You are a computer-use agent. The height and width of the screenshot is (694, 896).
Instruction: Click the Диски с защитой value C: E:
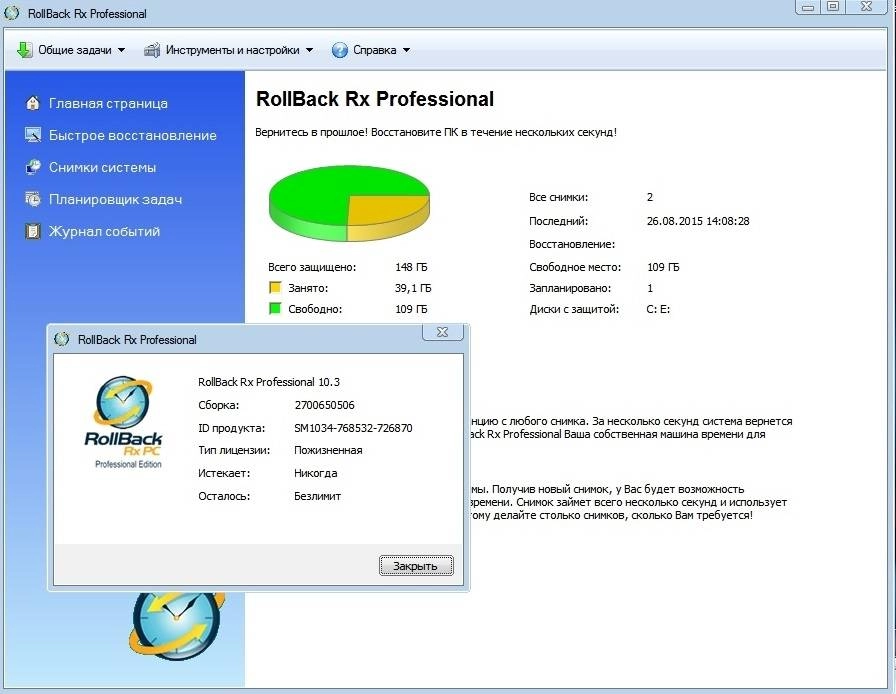[658, 309]
